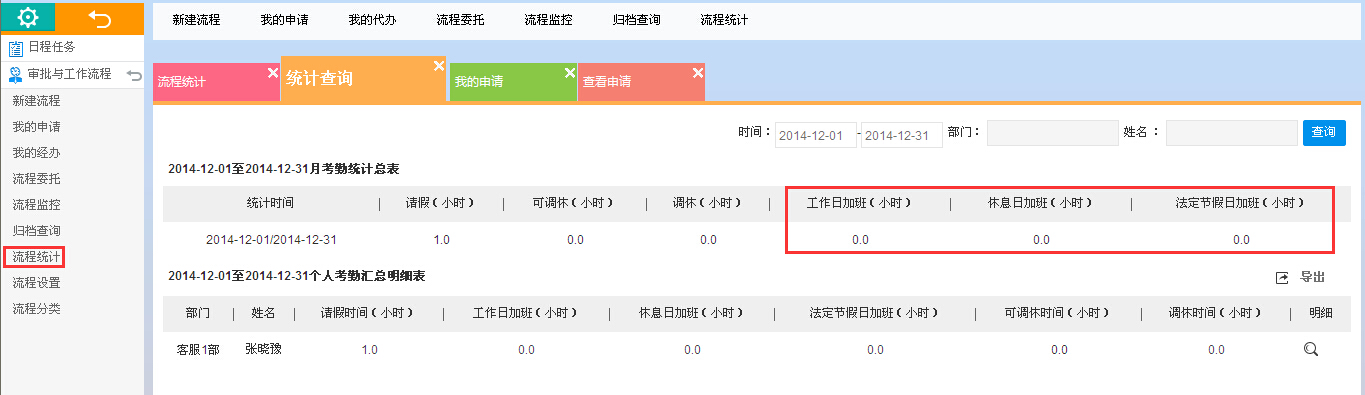Close the 统计查询 tab
This screenshot has height=395, width=1365.
[x=438, y=66]
